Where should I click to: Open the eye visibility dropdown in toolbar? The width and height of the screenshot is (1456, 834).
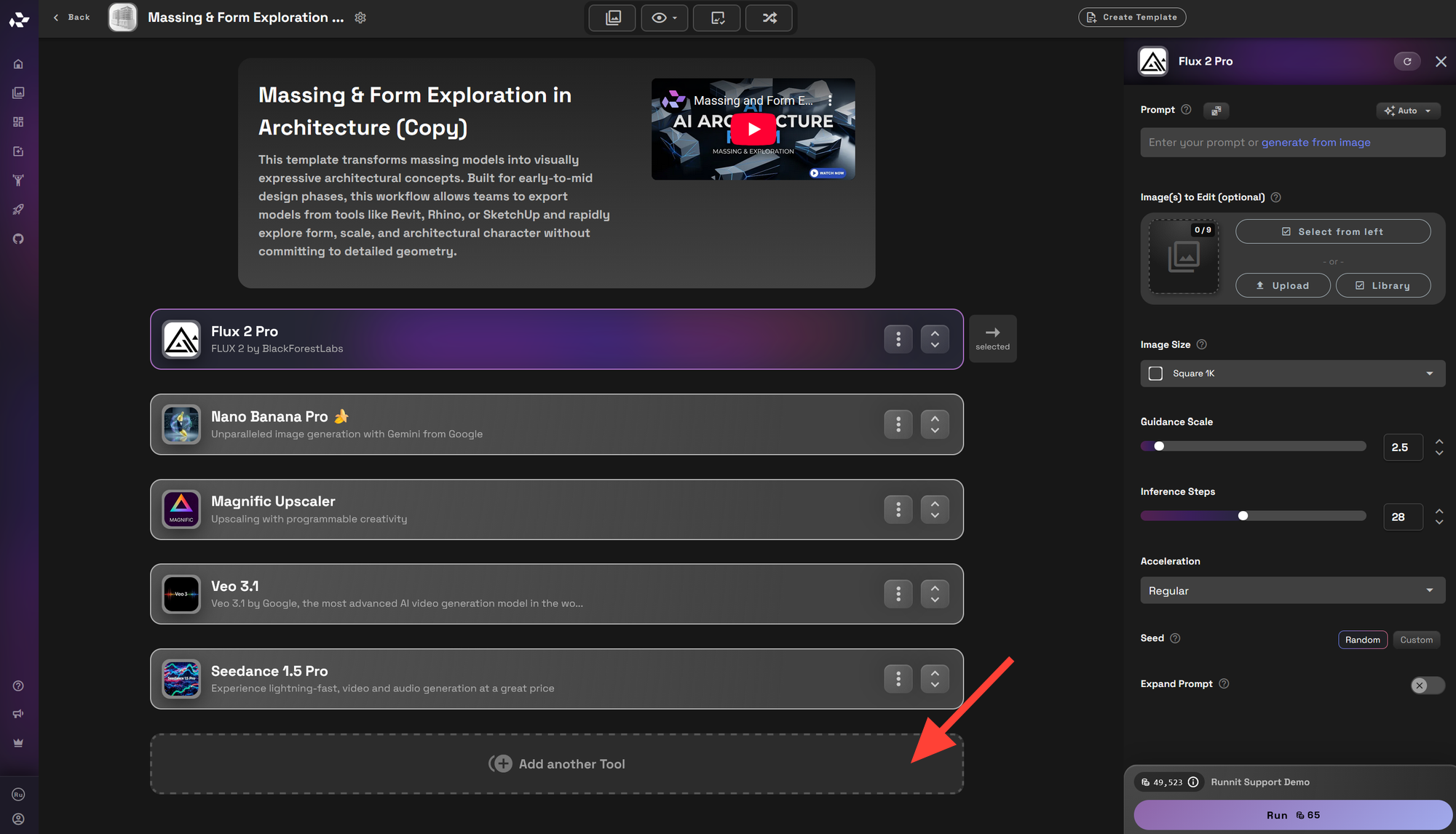pyautogui.click(x=664, y=17)
